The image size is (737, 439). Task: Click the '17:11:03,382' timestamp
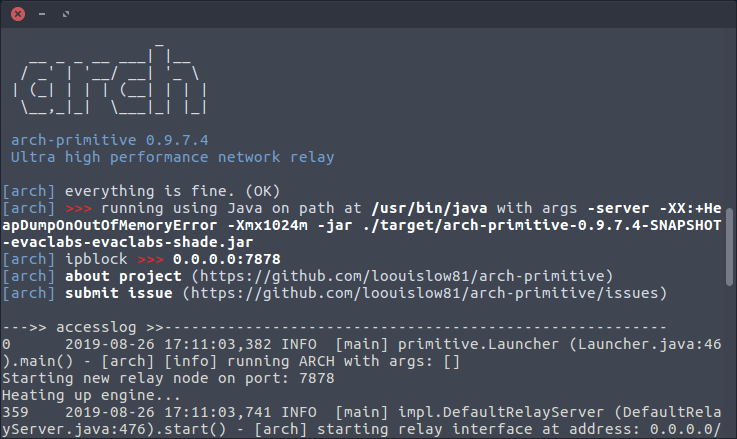(218, 344)
